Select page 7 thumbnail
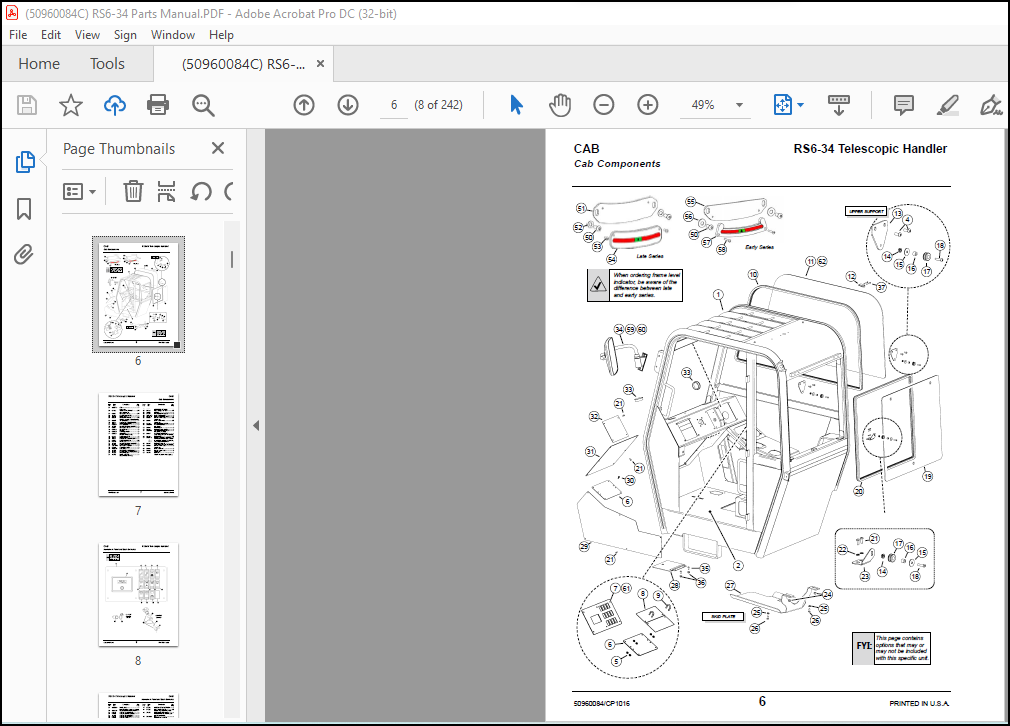The image size is (1010, 726). pyautogui.click(x=138, y=444)
